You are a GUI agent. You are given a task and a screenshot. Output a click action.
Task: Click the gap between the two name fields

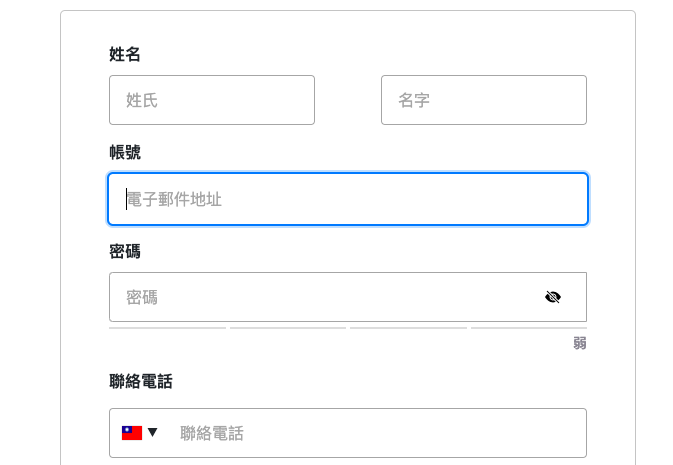[x=348, y=100]
